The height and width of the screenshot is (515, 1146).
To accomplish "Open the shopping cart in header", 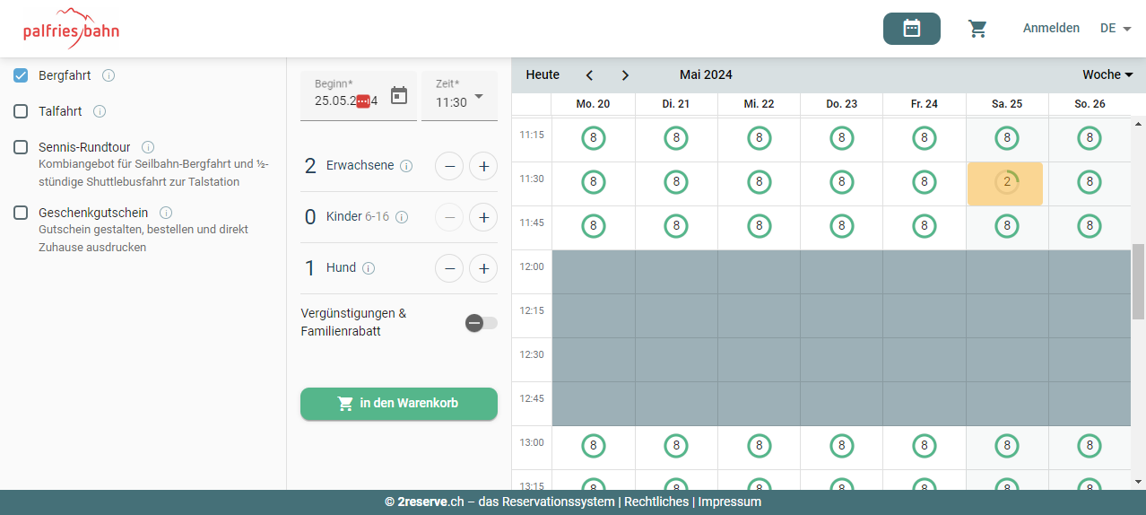I will pyautogui.click(x=977, y=29).
